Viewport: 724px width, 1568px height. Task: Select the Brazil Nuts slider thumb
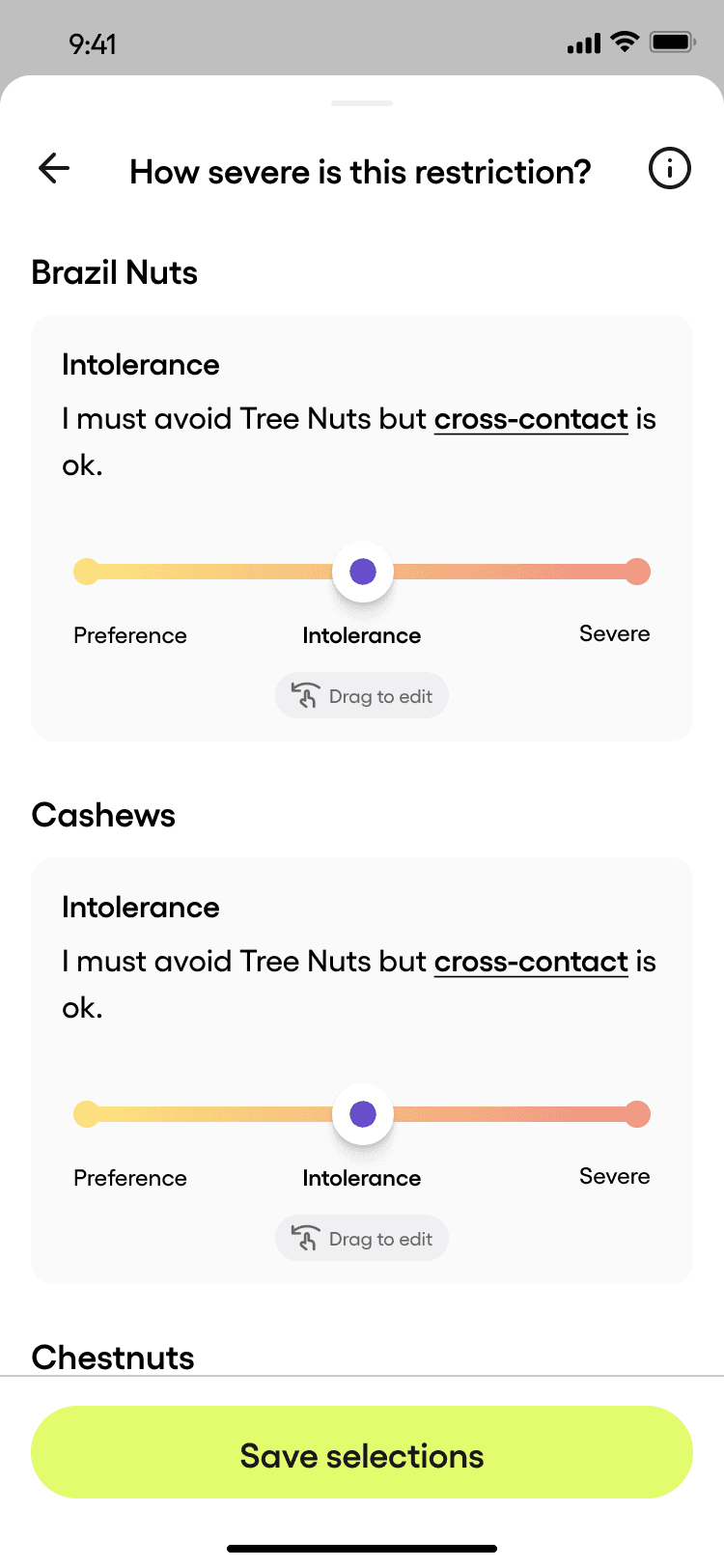pos(362,571)
